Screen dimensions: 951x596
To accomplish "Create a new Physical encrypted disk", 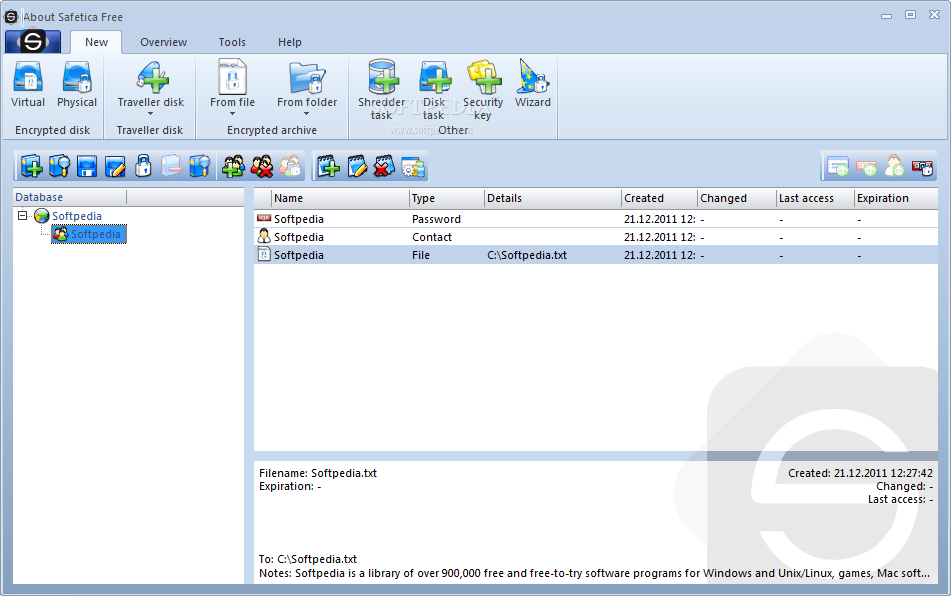I will pyautogui.click(x=77, y=85).
